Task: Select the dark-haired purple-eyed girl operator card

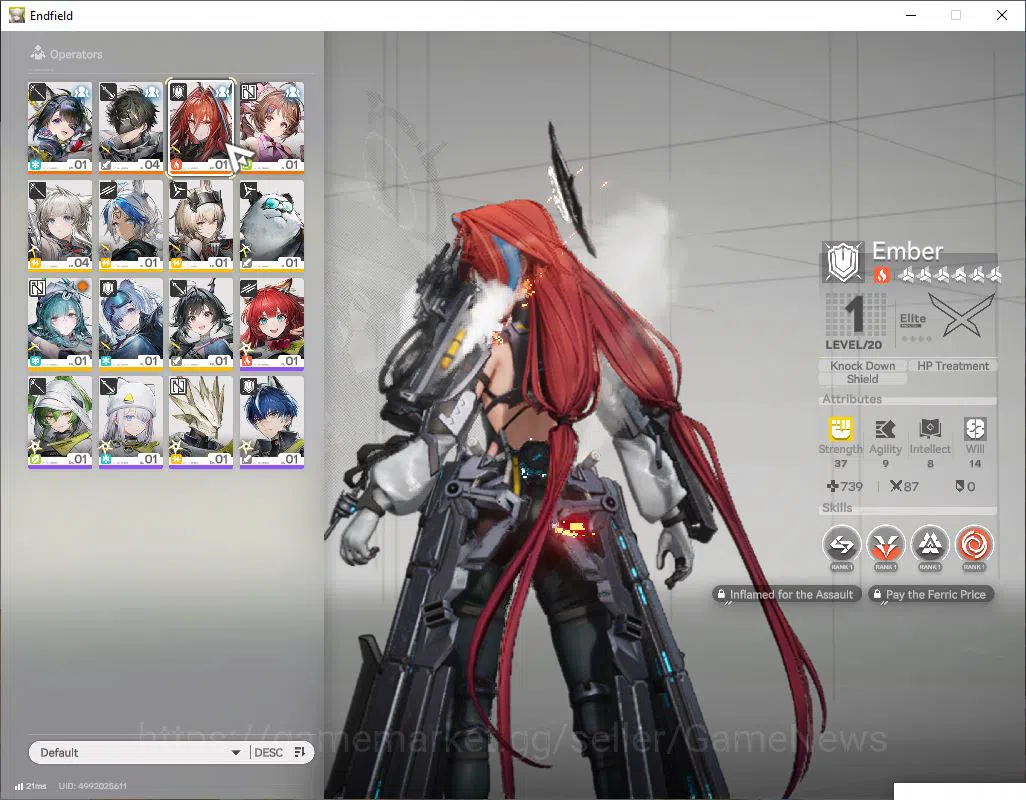Action: click(60, 127)
